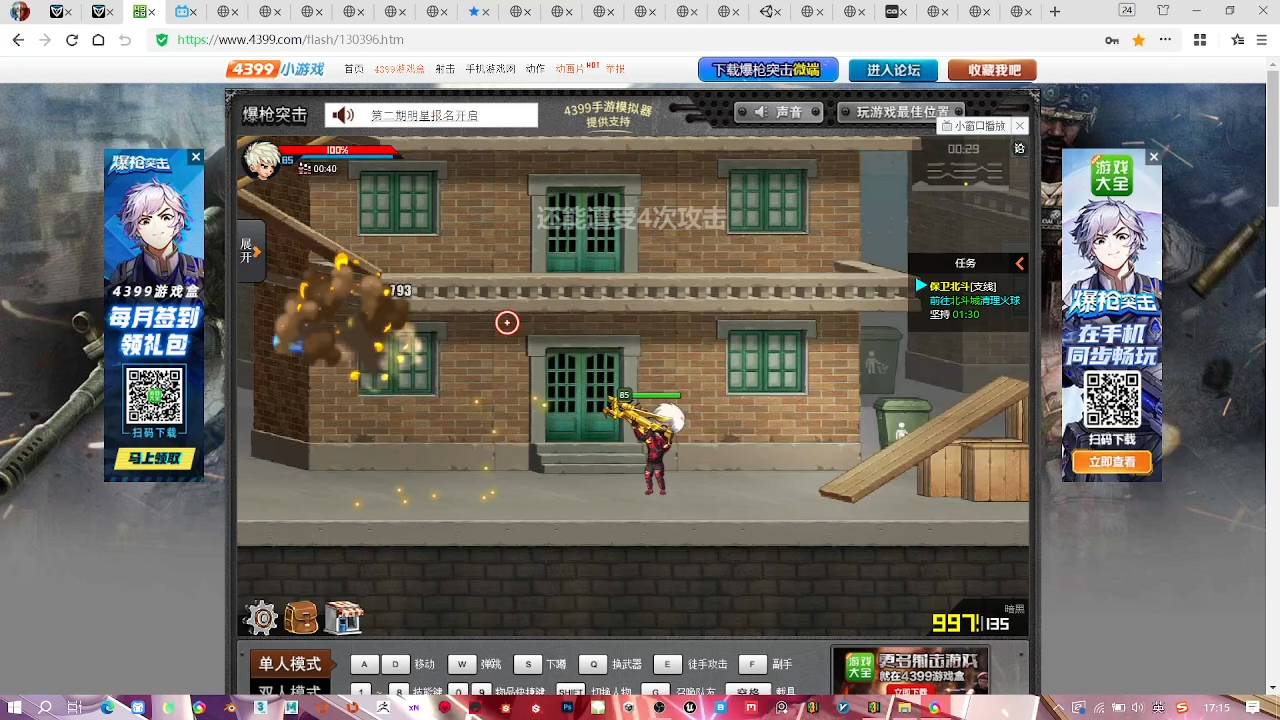Open Windows taskbar search icon
This screenshot has height=720, width=1280.
45,707
